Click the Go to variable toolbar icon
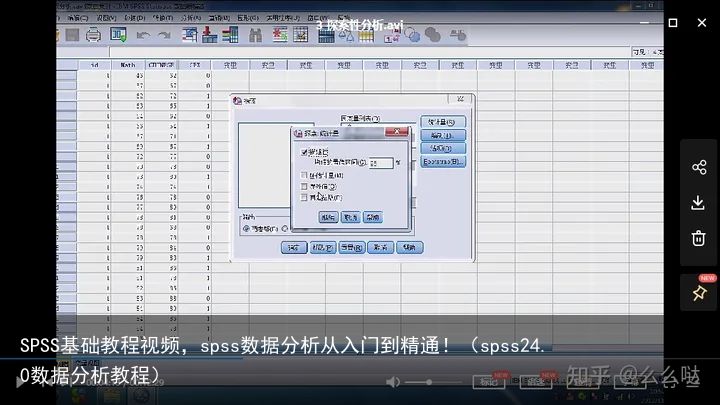 (x=209, y=35)
